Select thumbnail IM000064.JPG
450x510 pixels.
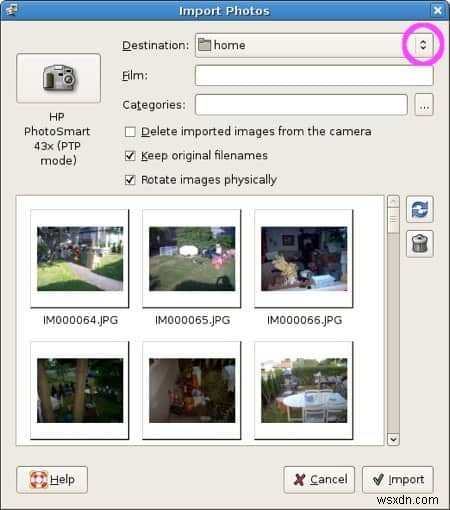[80, 258]
